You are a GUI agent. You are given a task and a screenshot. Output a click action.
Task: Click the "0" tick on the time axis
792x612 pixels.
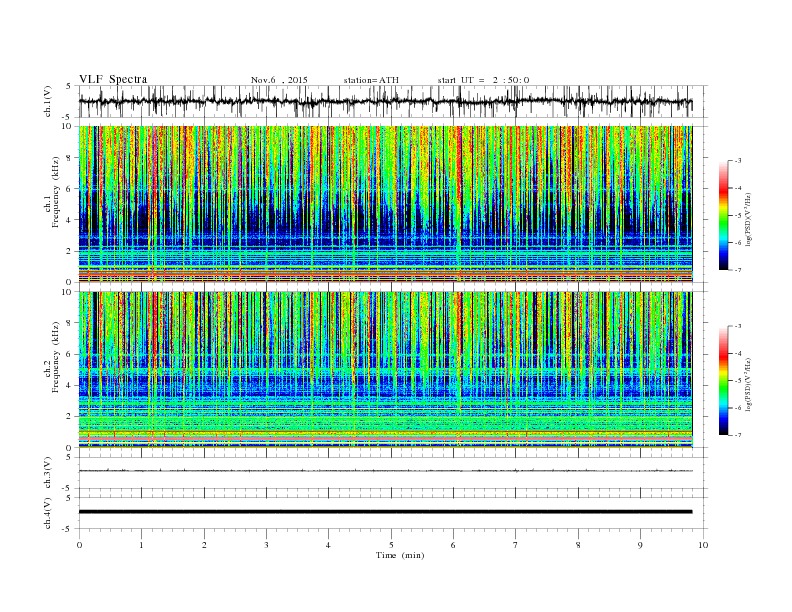[79, 545]
